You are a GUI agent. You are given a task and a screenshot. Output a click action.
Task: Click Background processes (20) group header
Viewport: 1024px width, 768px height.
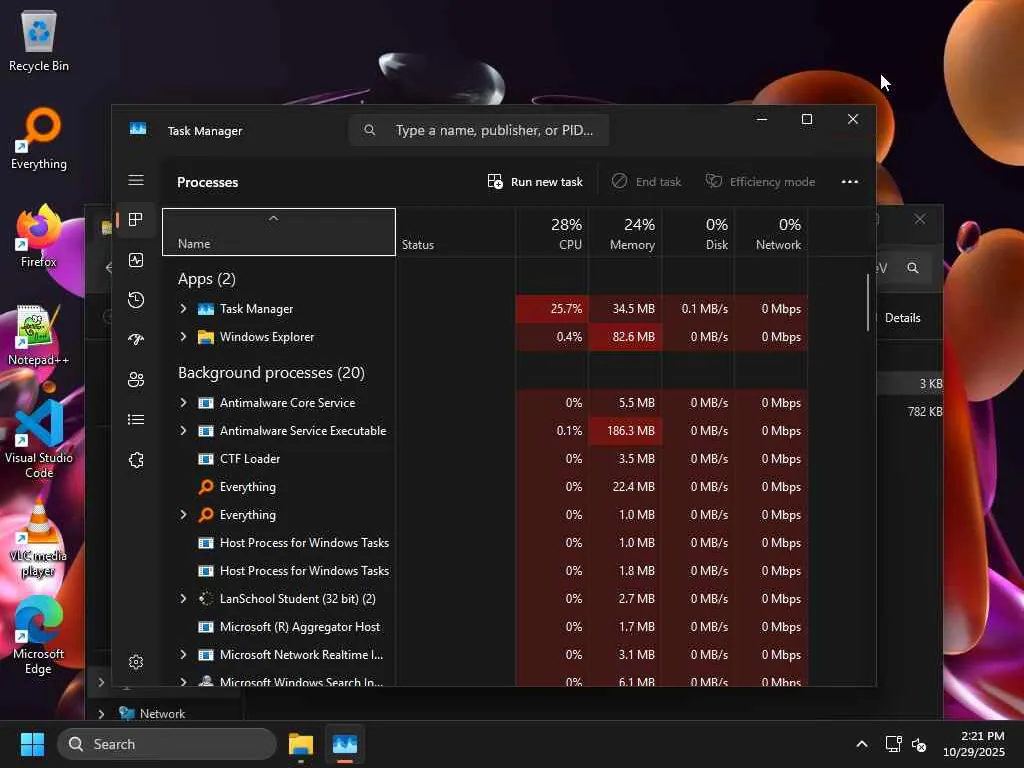(x=271, y=373)
